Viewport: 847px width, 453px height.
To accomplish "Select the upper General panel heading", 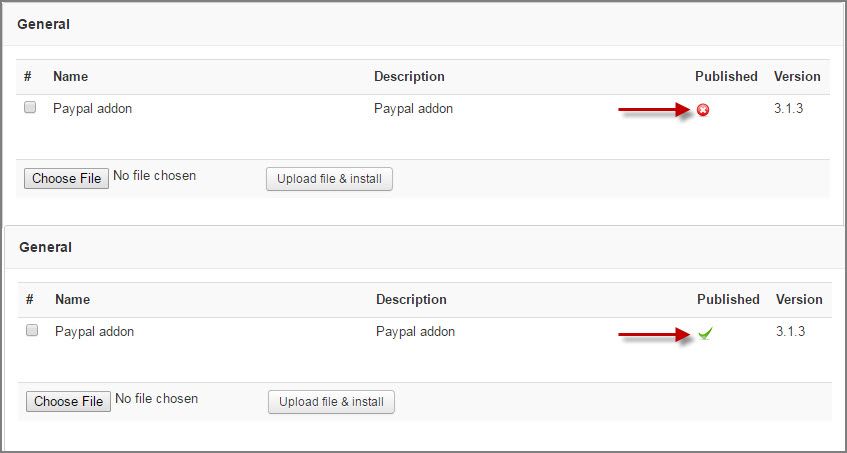I will 43,24.
